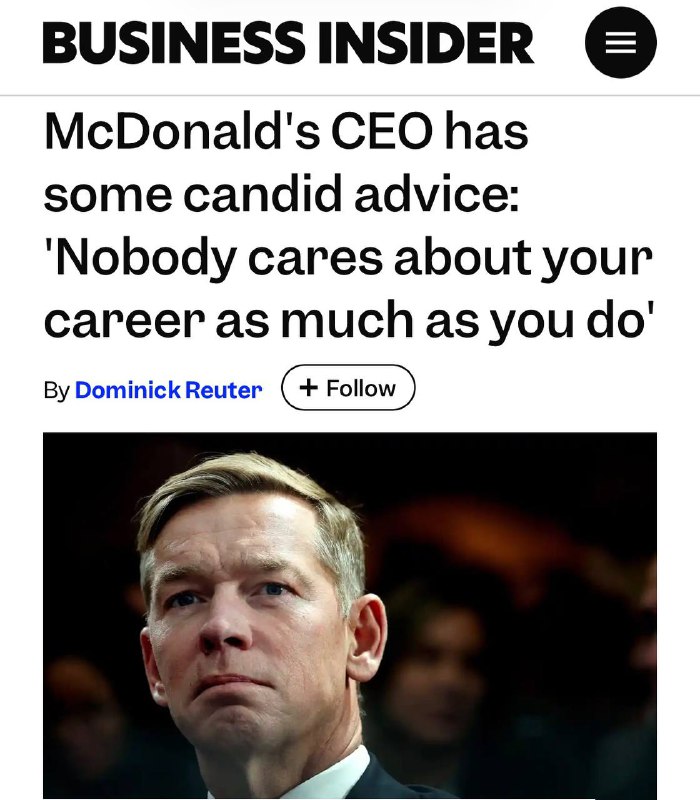The height and width of the screenshot is (800, 700).
Task: Click the word "Follow" next to the author
Action: 360,388
